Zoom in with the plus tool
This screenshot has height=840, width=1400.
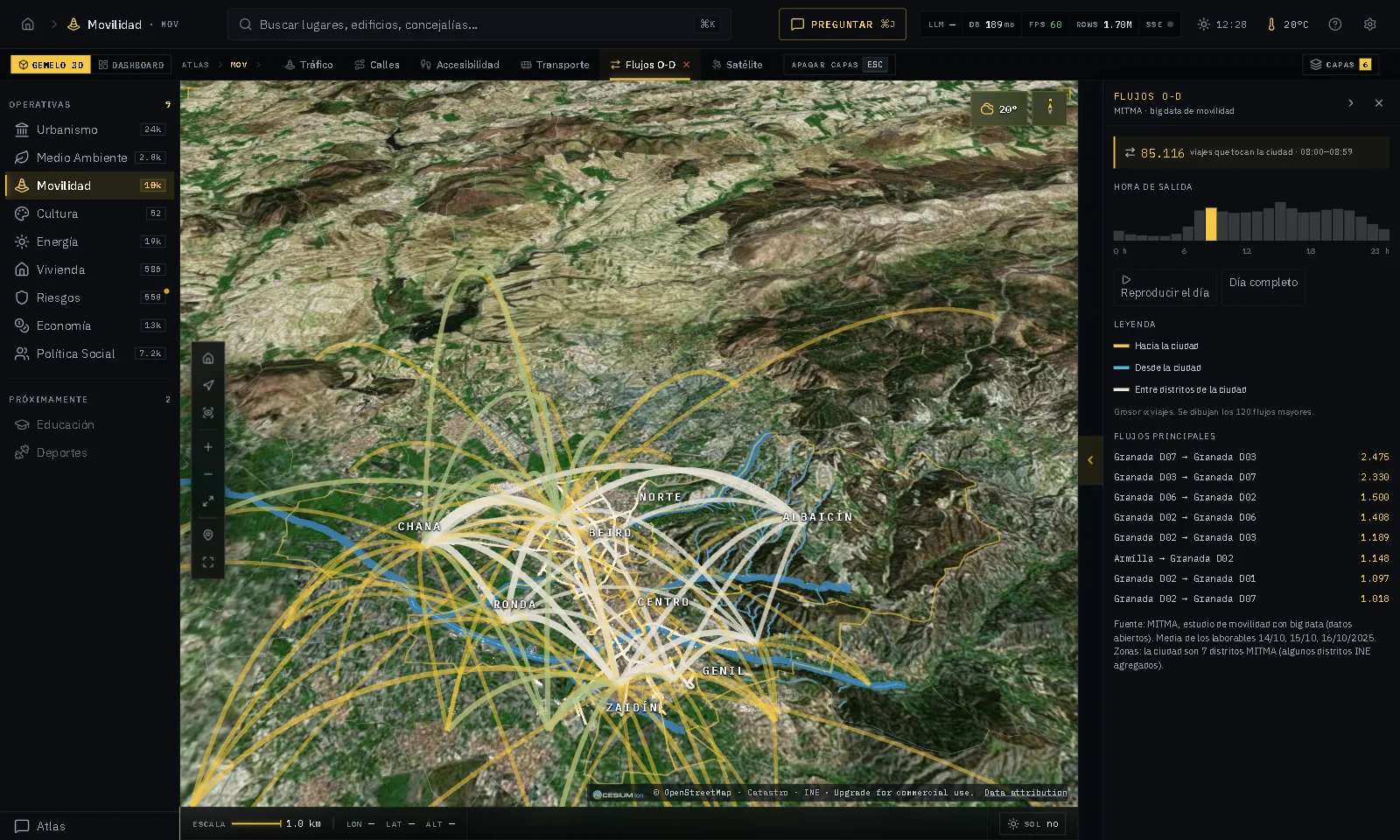tap(208, 447)
